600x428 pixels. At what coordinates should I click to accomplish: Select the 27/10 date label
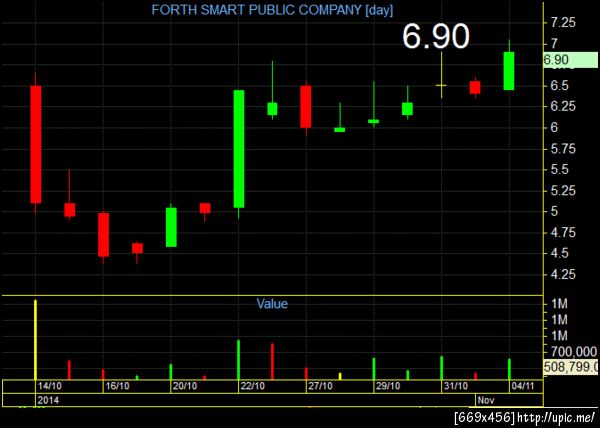pos(320,386)
